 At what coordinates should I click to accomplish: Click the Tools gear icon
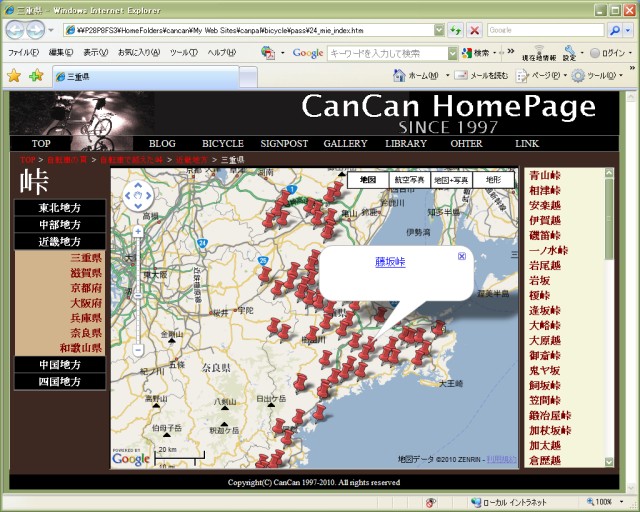tap(578, 76)
